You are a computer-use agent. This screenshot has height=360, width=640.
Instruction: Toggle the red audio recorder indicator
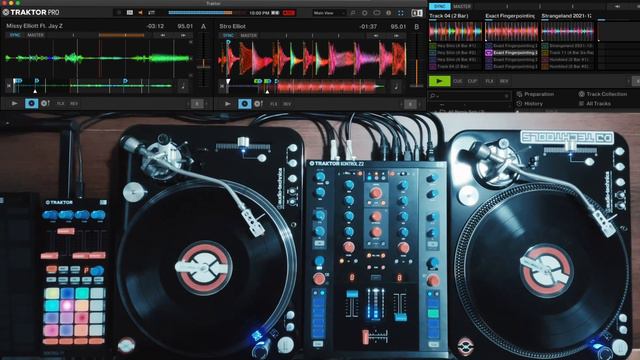[289, 13]
